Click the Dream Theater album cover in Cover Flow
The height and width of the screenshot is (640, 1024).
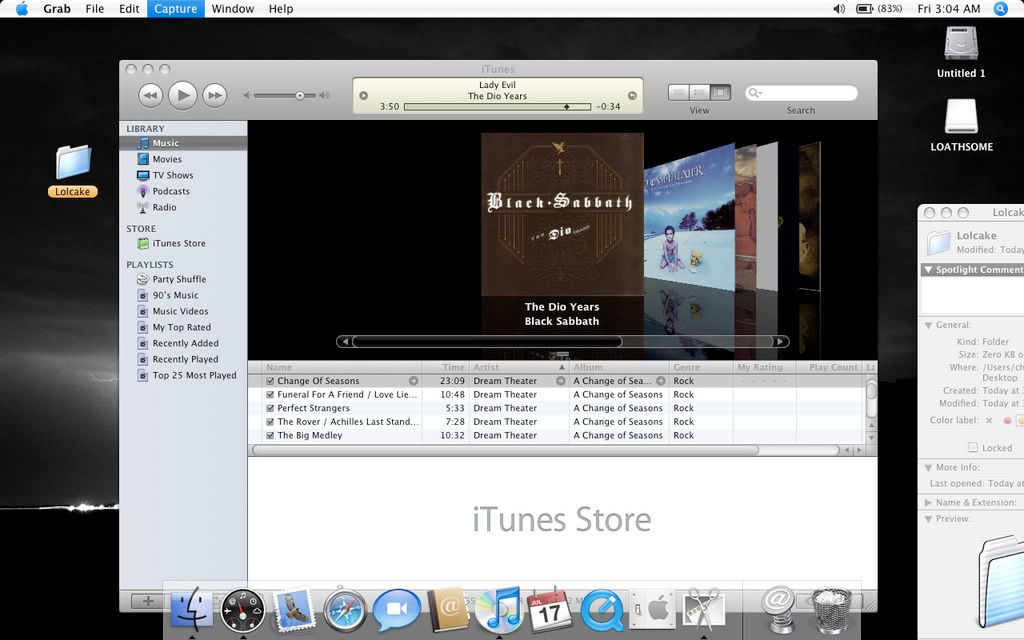(x=689, y=219)
